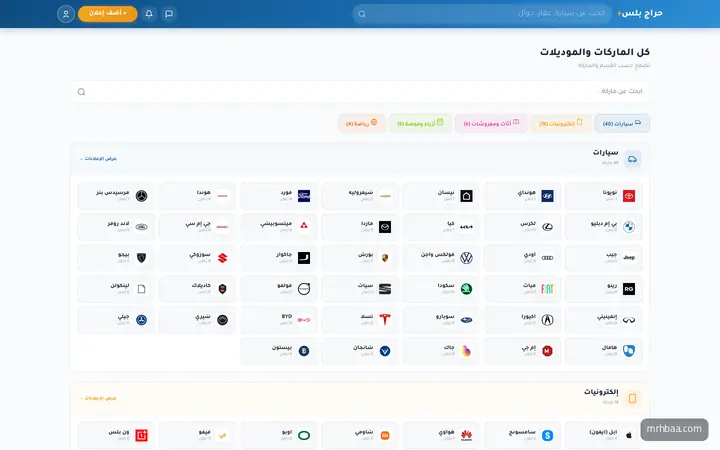This screenshot has width=720, height=450.
Task: Focus the ابحث عن ماركة brand search box
Action: pos(360,91)
